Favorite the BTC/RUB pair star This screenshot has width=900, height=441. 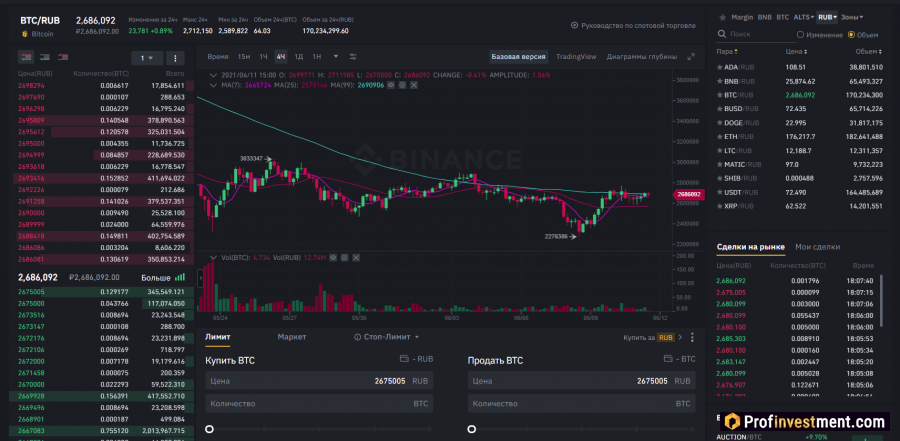(x=720, y=95)
